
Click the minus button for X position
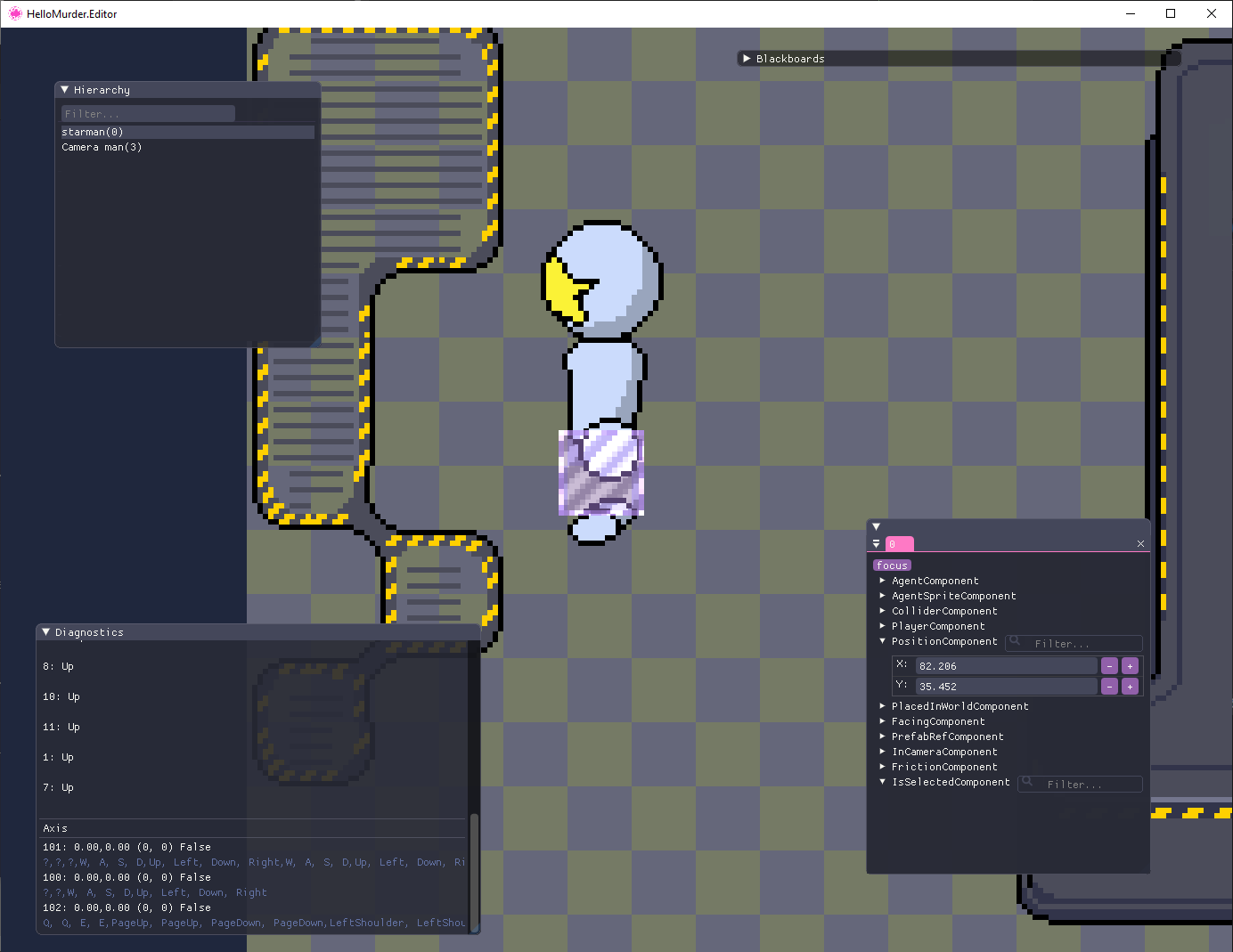coord(1109,666)
